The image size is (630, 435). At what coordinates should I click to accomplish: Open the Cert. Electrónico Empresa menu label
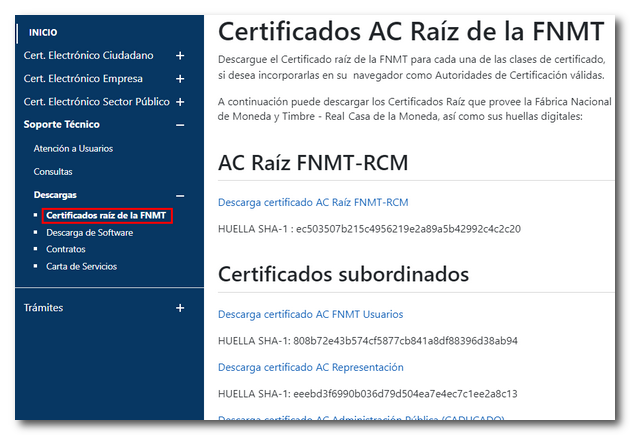[x=83, y=79]
